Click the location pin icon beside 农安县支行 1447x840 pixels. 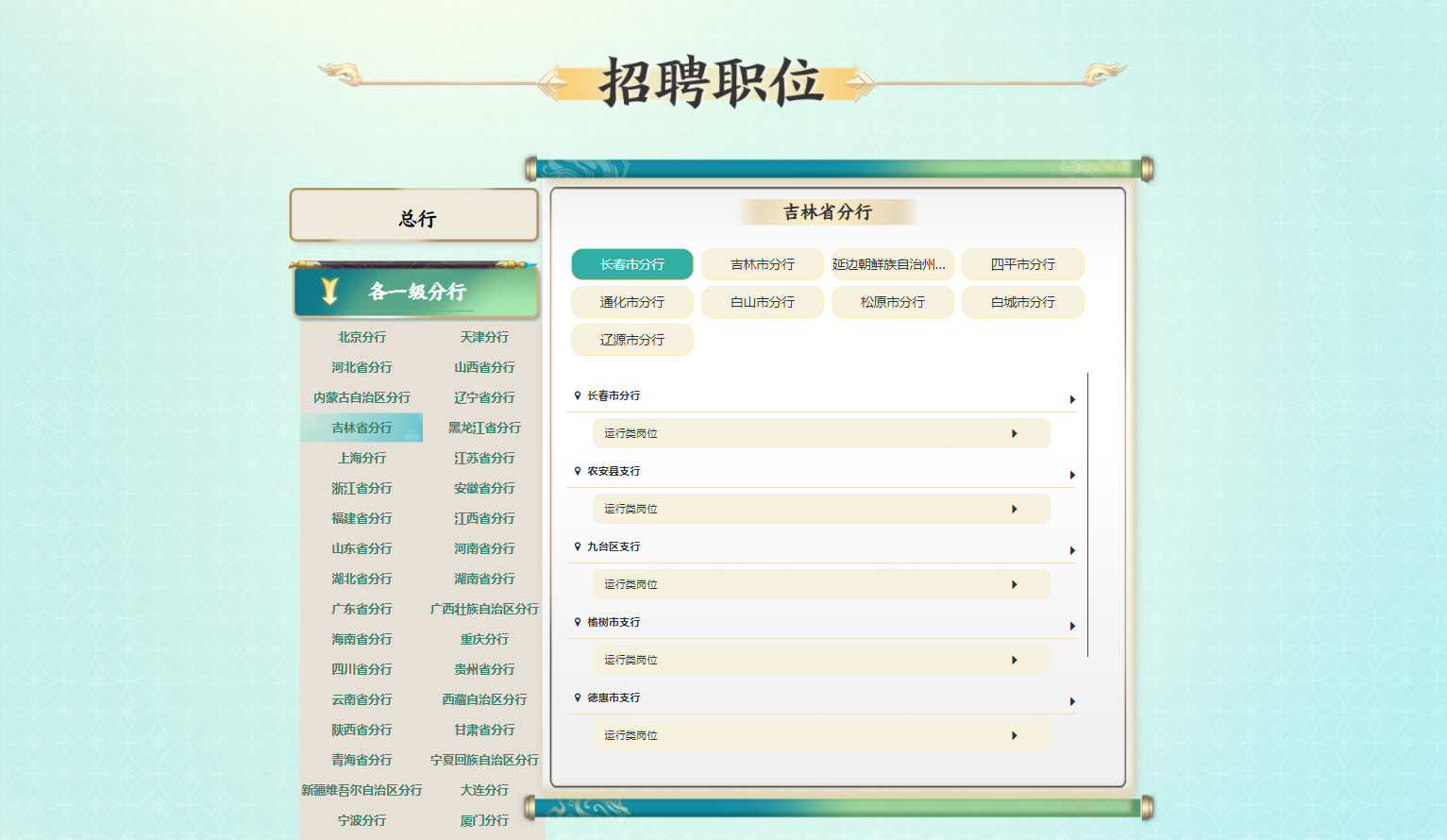coord(578,471)
